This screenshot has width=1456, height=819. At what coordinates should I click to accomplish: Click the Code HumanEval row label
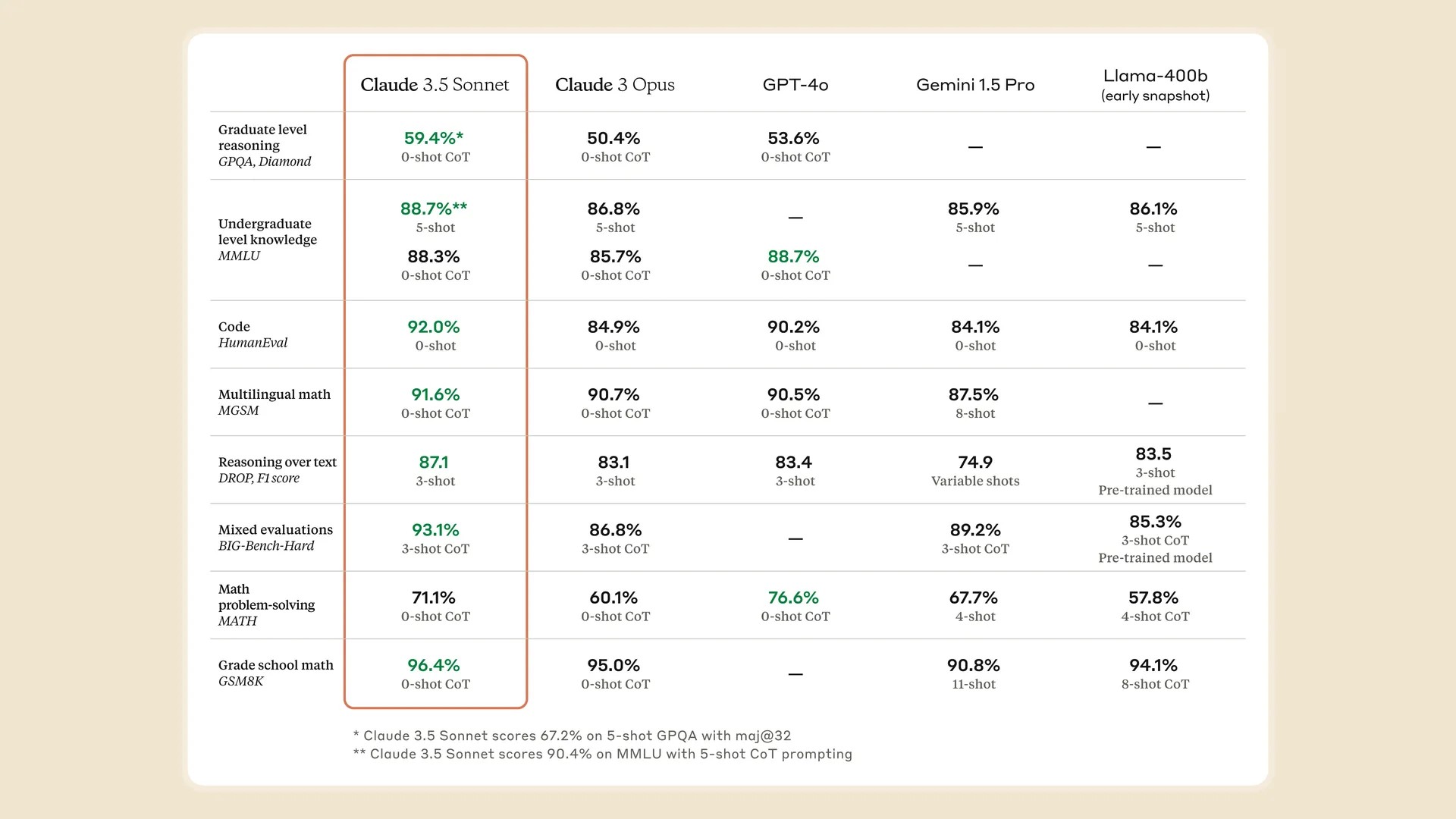[253, 334]
